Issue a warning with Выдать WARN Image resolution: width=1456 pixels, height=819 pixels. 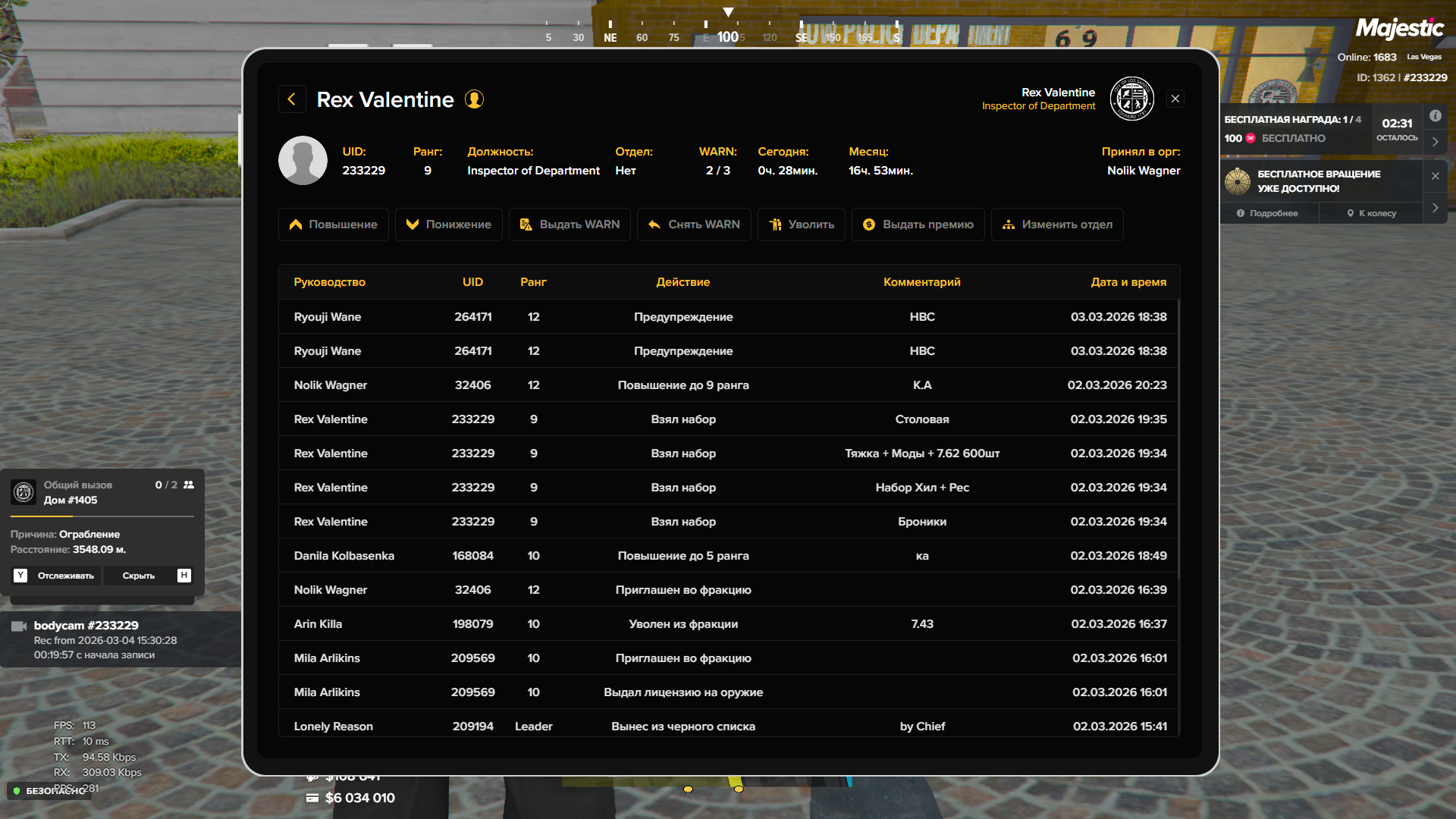click(x=570, y=224)
